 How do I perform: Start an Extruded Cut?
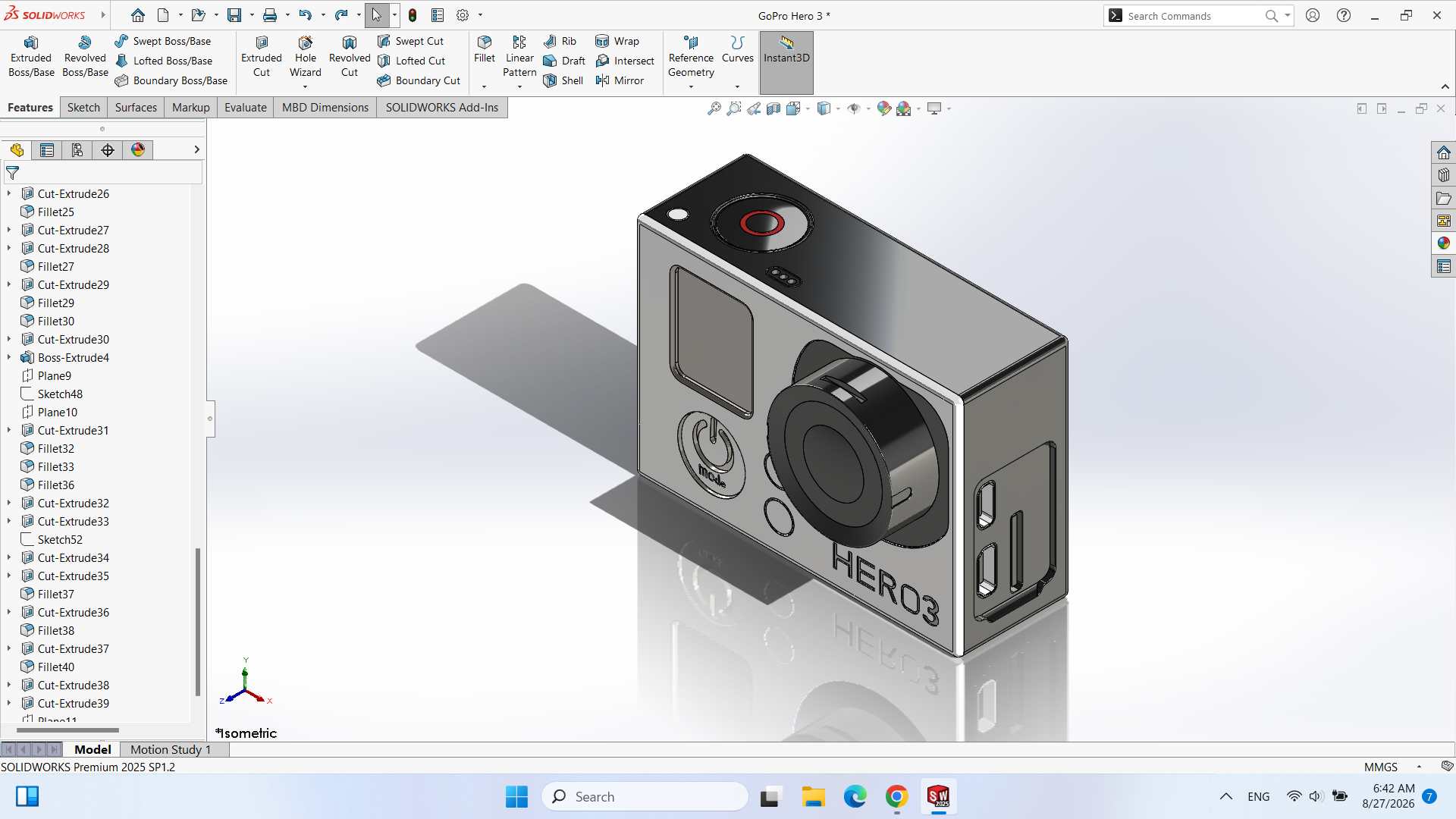262,57
